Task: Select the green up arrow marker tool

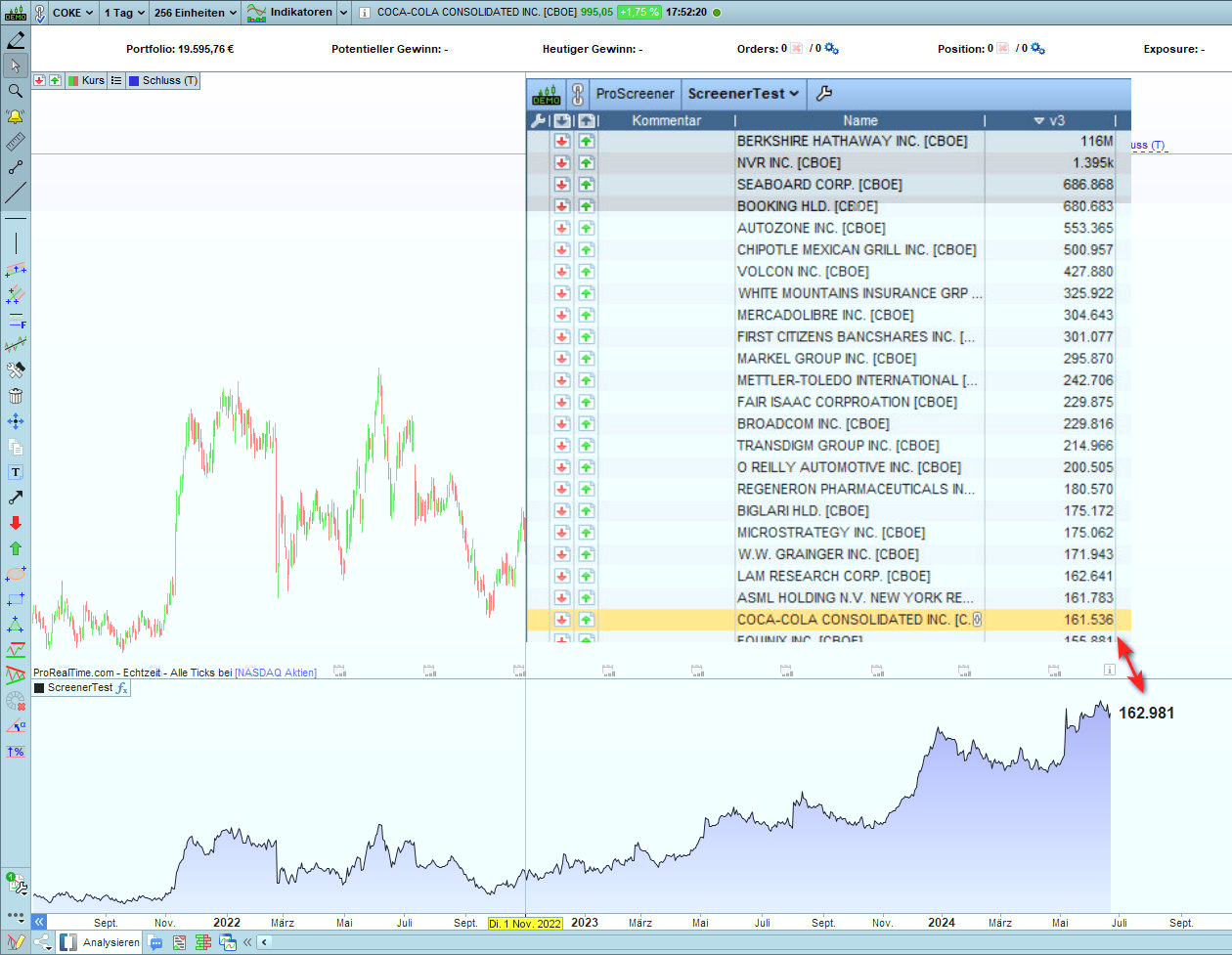Action: tap(16, 548)
